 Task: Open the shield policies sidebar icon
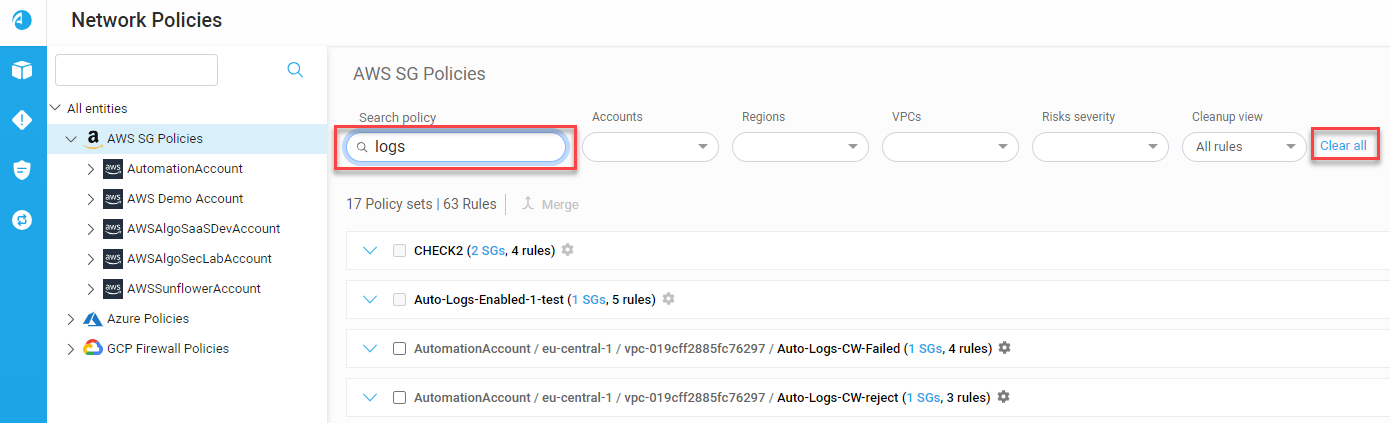coord(22,170)
